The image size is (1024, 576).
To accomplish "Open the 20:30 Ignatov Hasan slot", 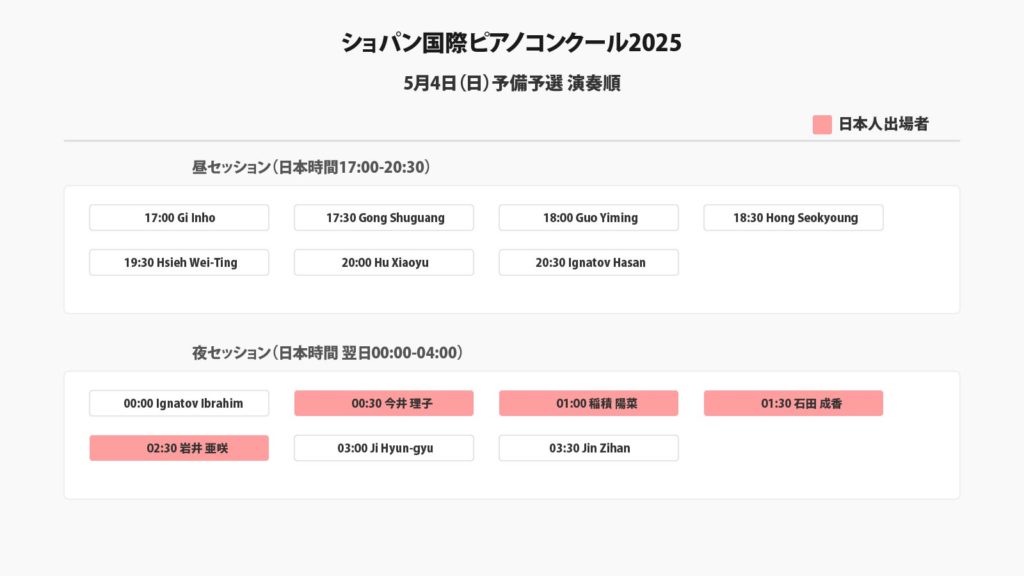I will (x=589, y=263).
